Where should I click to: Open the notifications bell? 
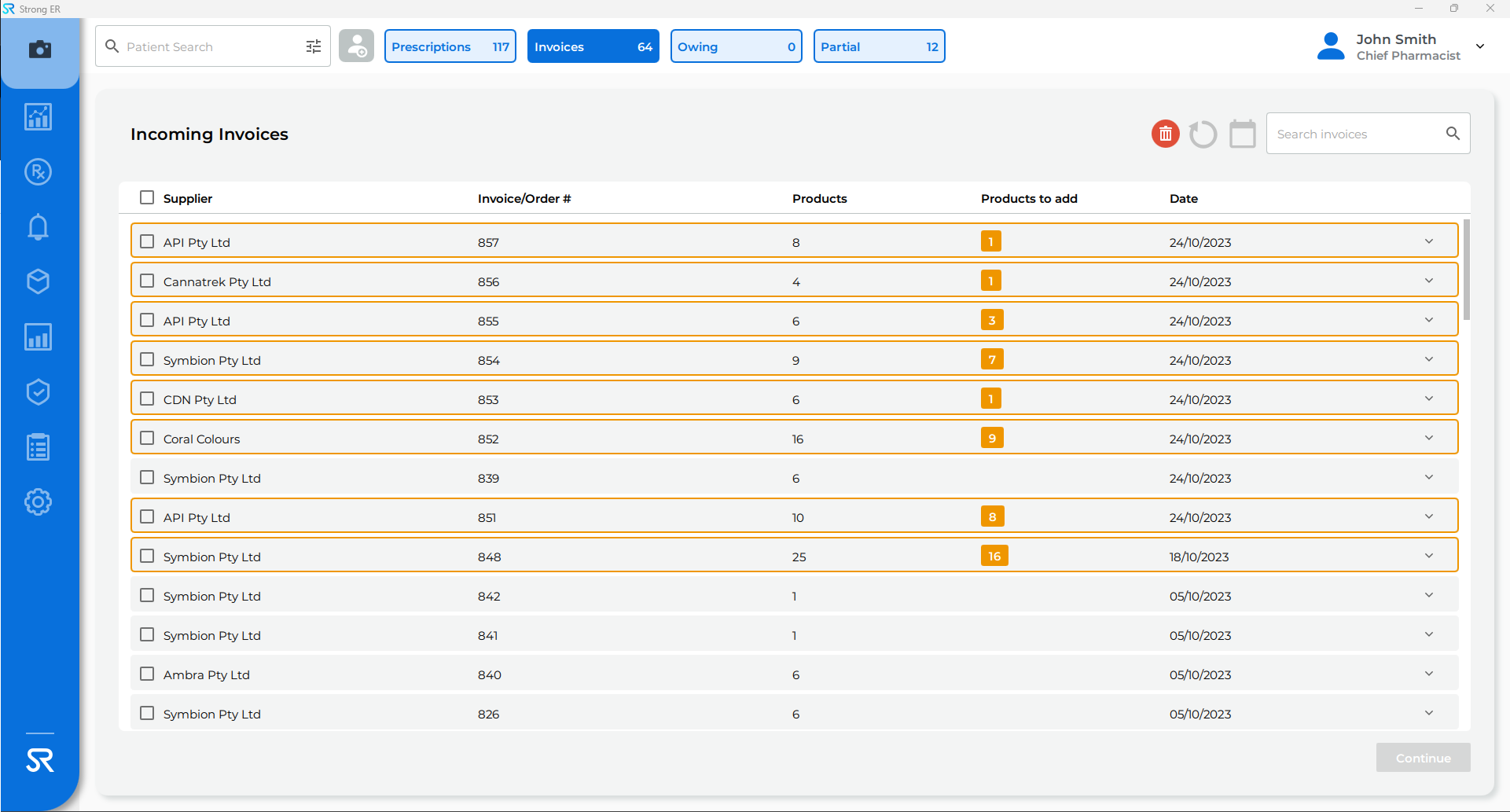[38, 226]
